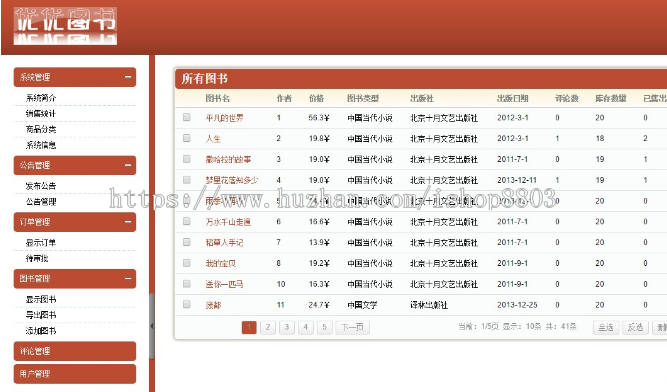Go to page 3
This screenshot has width=667, height=392.
click(x=287, y=327)
